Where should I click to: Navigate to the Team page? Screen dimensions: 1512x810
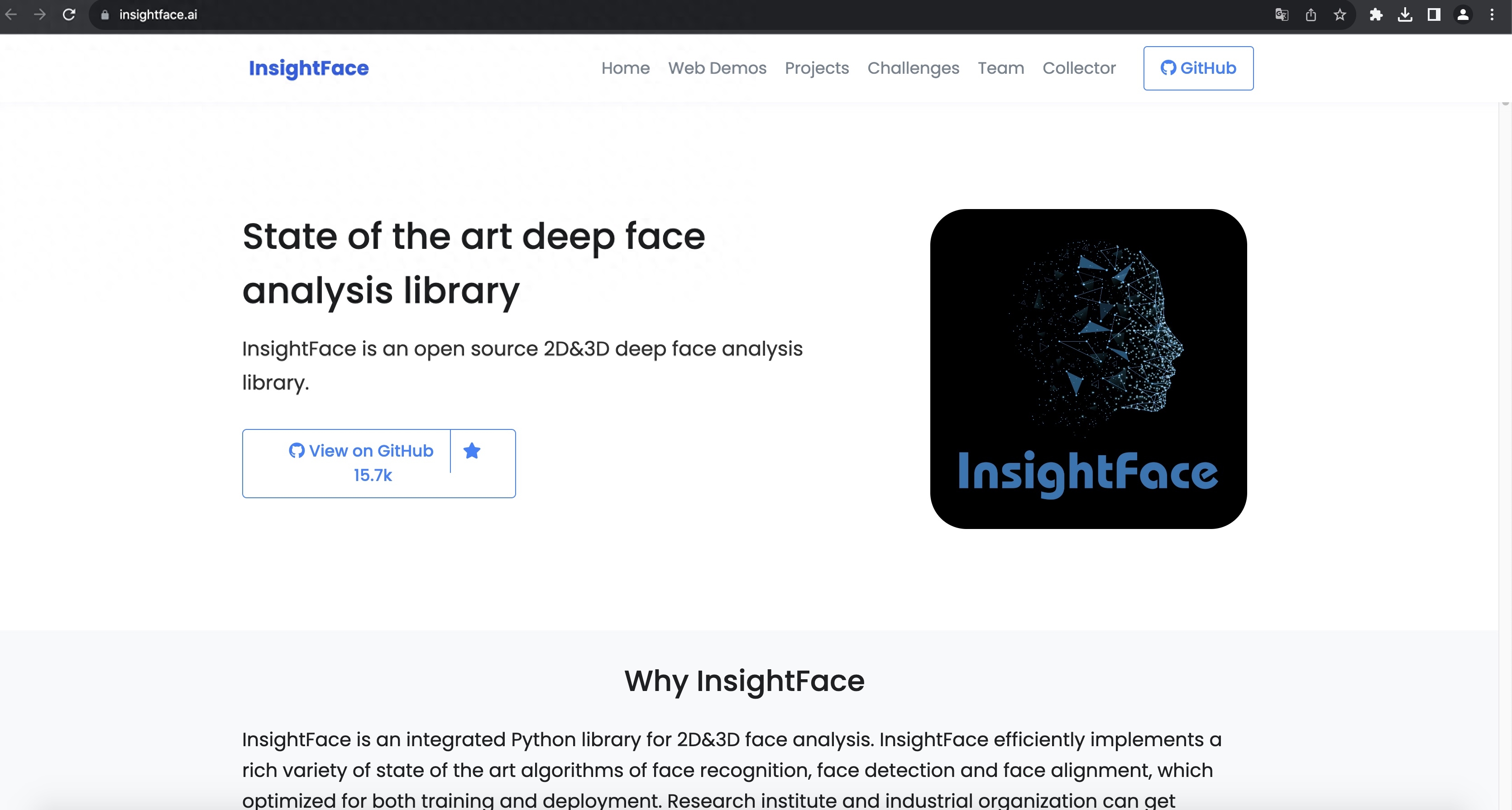click(1001, 68)
